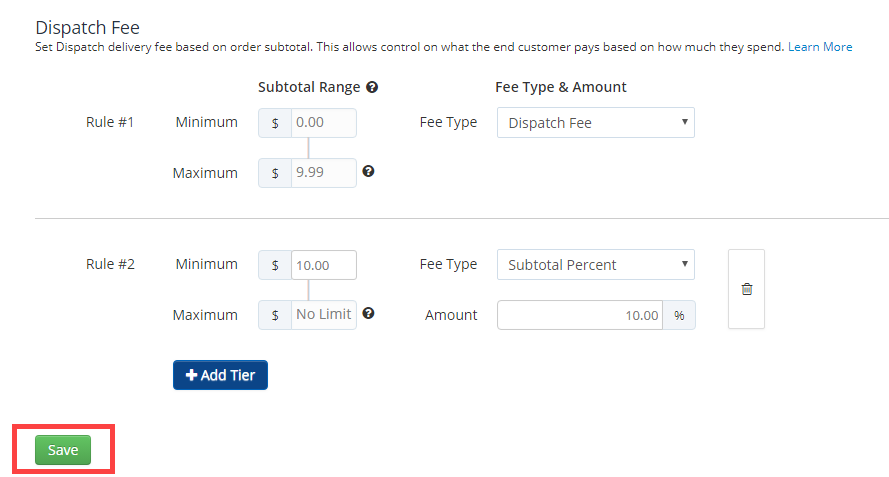
Task: Open the Learn More link
Action: tap(820, 47)
